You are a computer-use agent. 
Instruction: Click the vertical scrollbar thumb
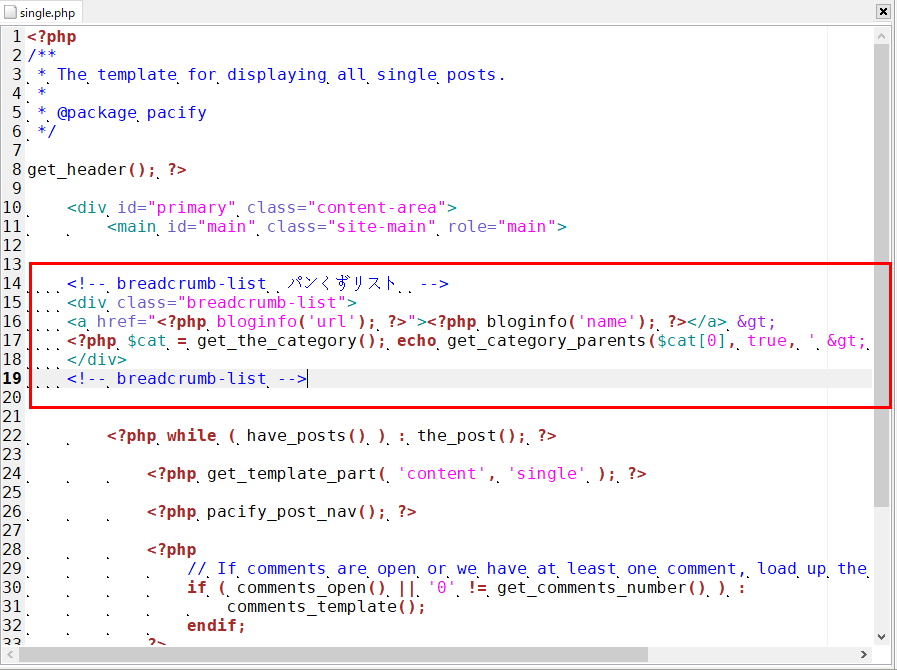tap(881, 275)
